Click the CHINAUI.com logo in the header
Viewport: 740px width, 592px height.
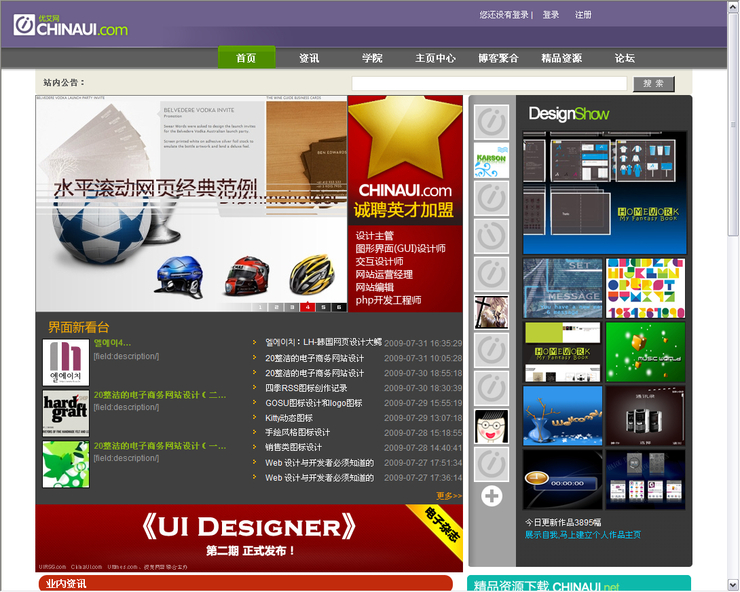click(71, 26)
